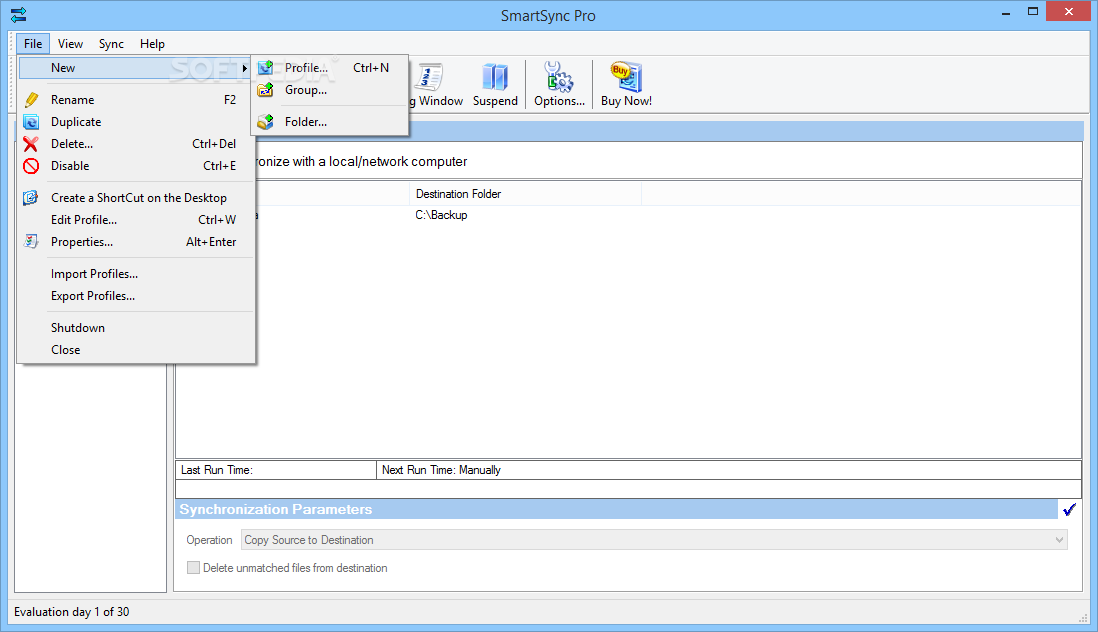Image resolution: width=1098 pixels, height=632 pixels.
Task: Choose Properties... menu entry
Action: tap(135, 241)
